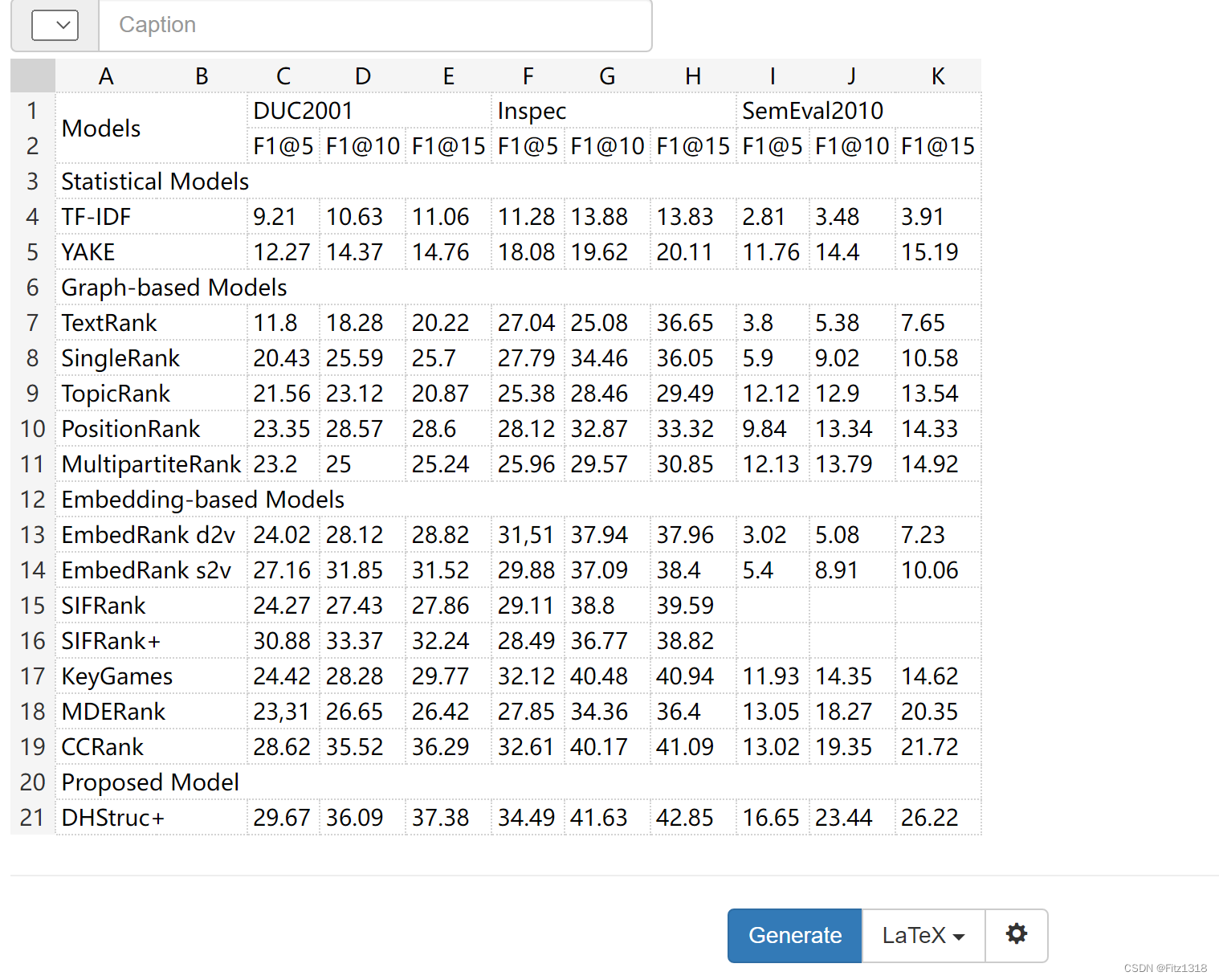Image resolution: width=1219 pixels, height=980 pixels.
Task: Click the EmbedRank s2v cell
Action: [151, 570]
